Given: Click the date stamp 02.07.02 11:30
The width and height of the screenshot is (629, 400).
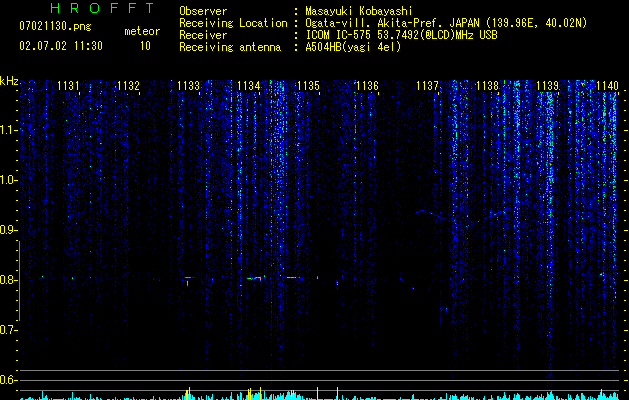Looking at the screenshot, I should coord(61,46).
